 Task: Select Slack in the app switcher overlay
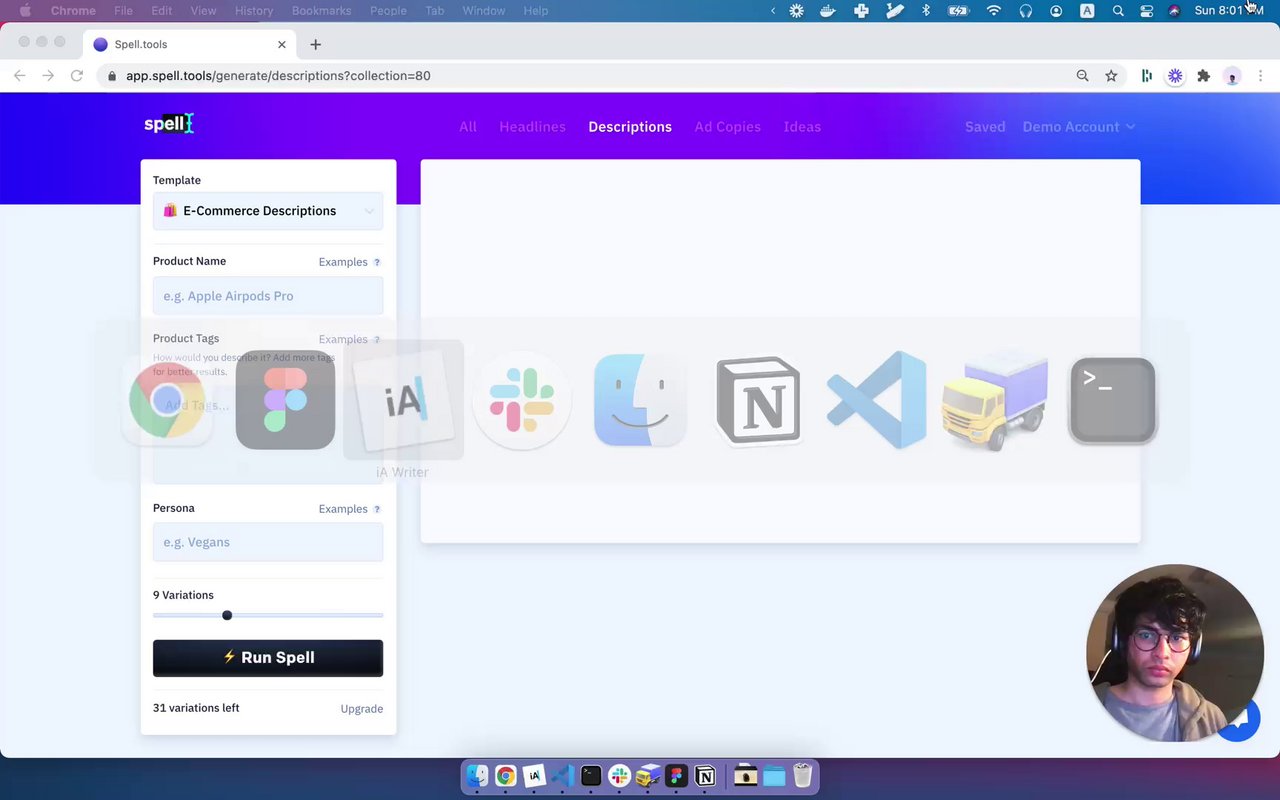521,400
